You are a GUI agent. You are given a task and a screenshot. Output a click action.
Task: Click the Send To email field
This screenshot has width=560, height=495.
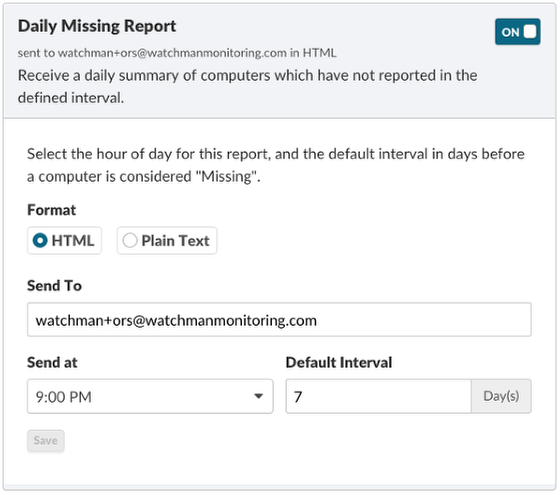tap(279, 320)
